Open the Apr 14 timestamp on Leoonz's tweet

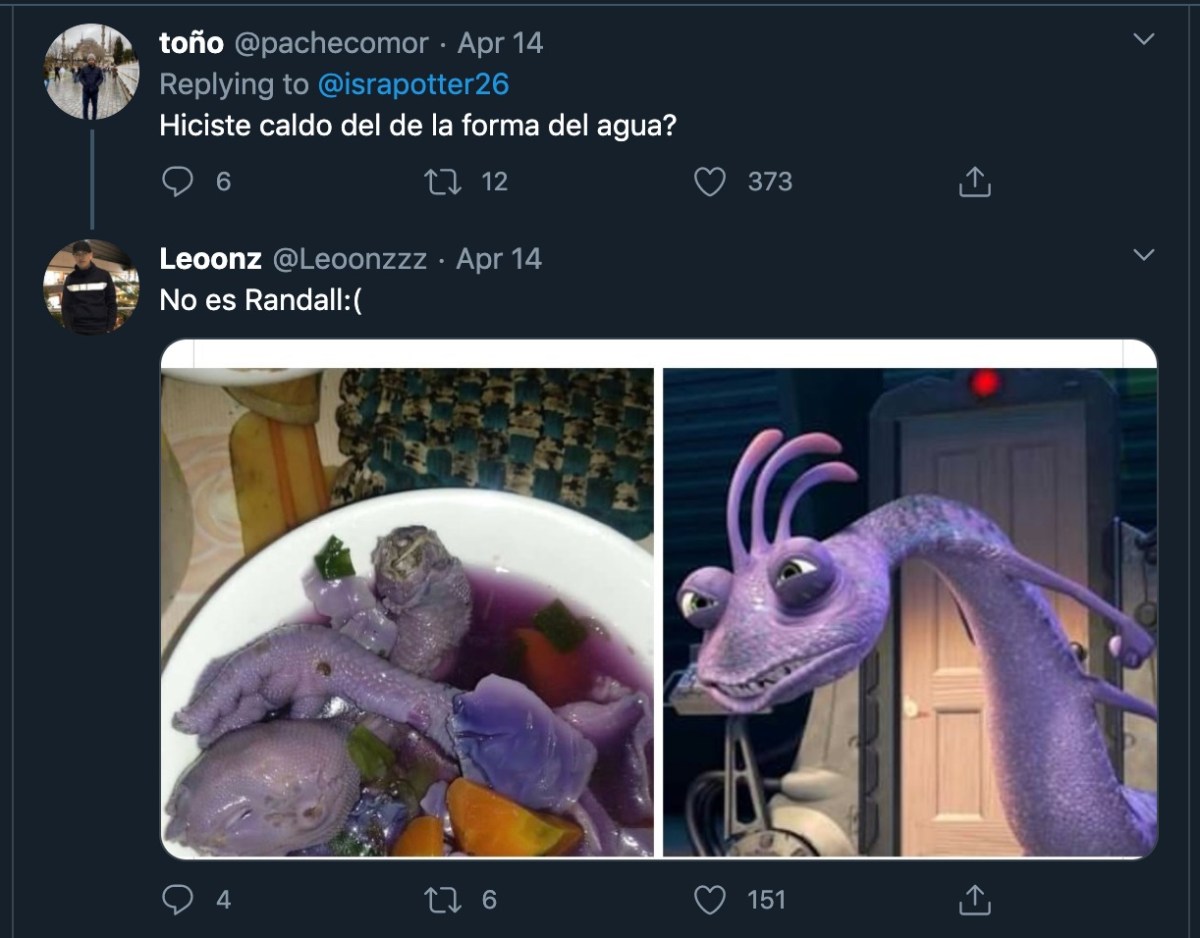pyautogui.click(x=499, y=259)
